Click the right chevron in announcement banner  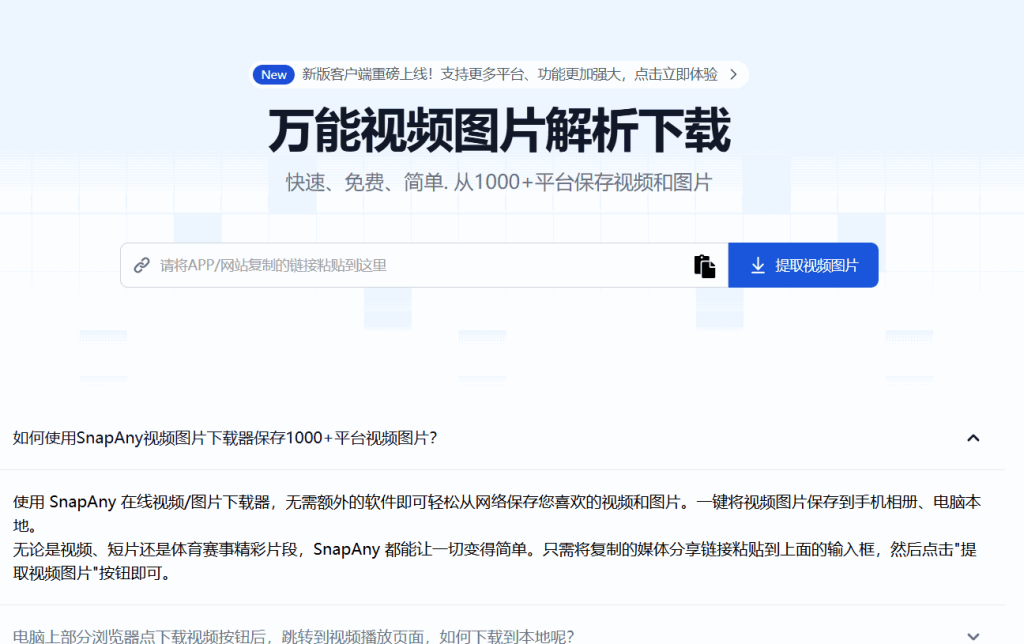(733, 74)
